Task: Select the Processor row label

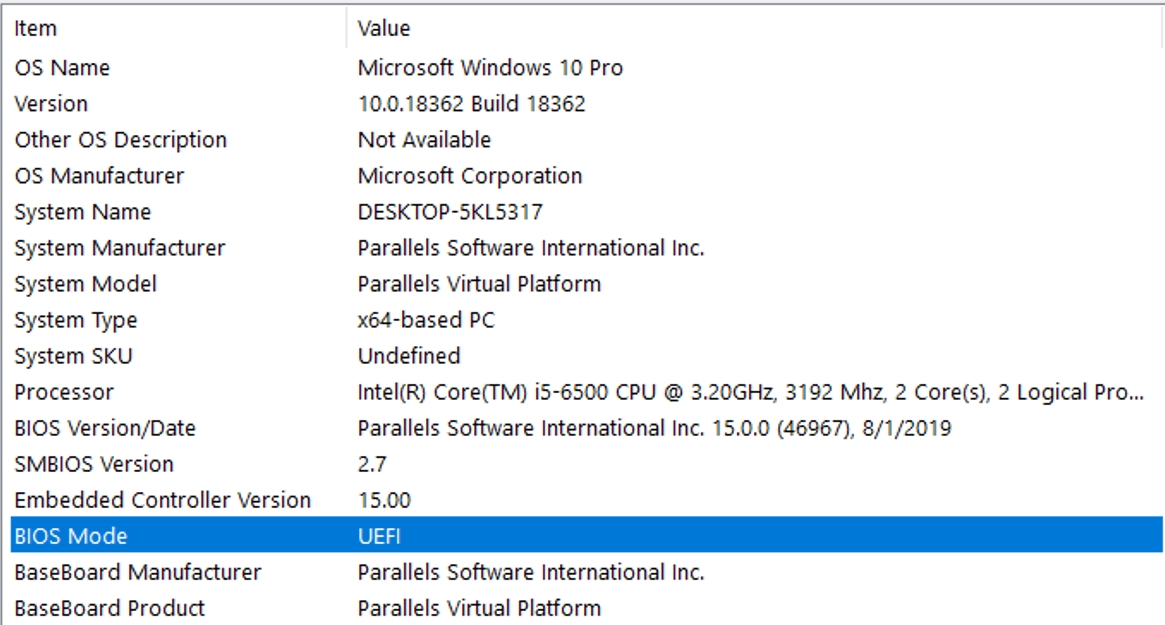Action: point(64,392)
